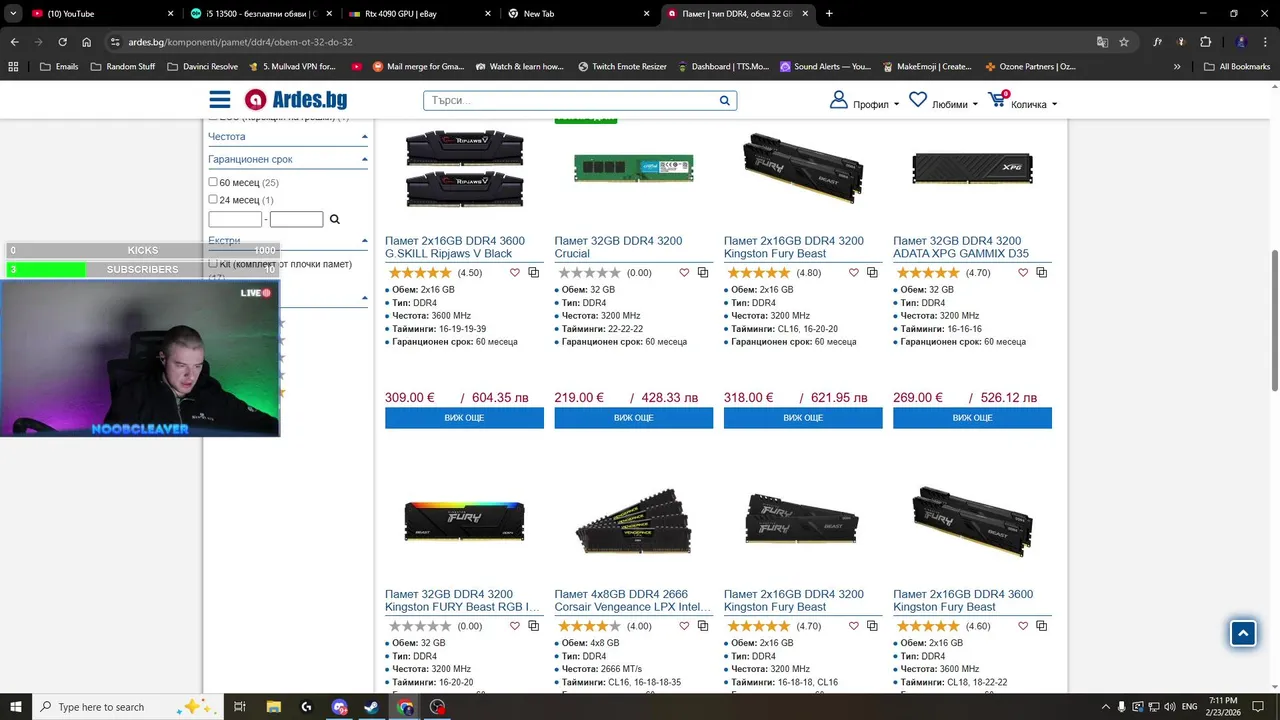The height and width of the screenshot is (720, 1280).
Task: Open the Corsair Vengeance LPX product link
Action: pos(633,600)
